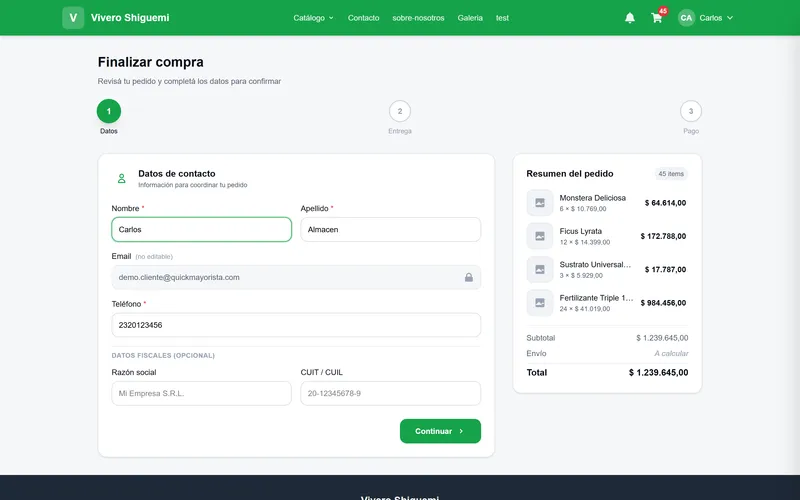Screen dimensions: 800x500
Task: Click the Envío 'A calcular' text
Action: point(671,354)
